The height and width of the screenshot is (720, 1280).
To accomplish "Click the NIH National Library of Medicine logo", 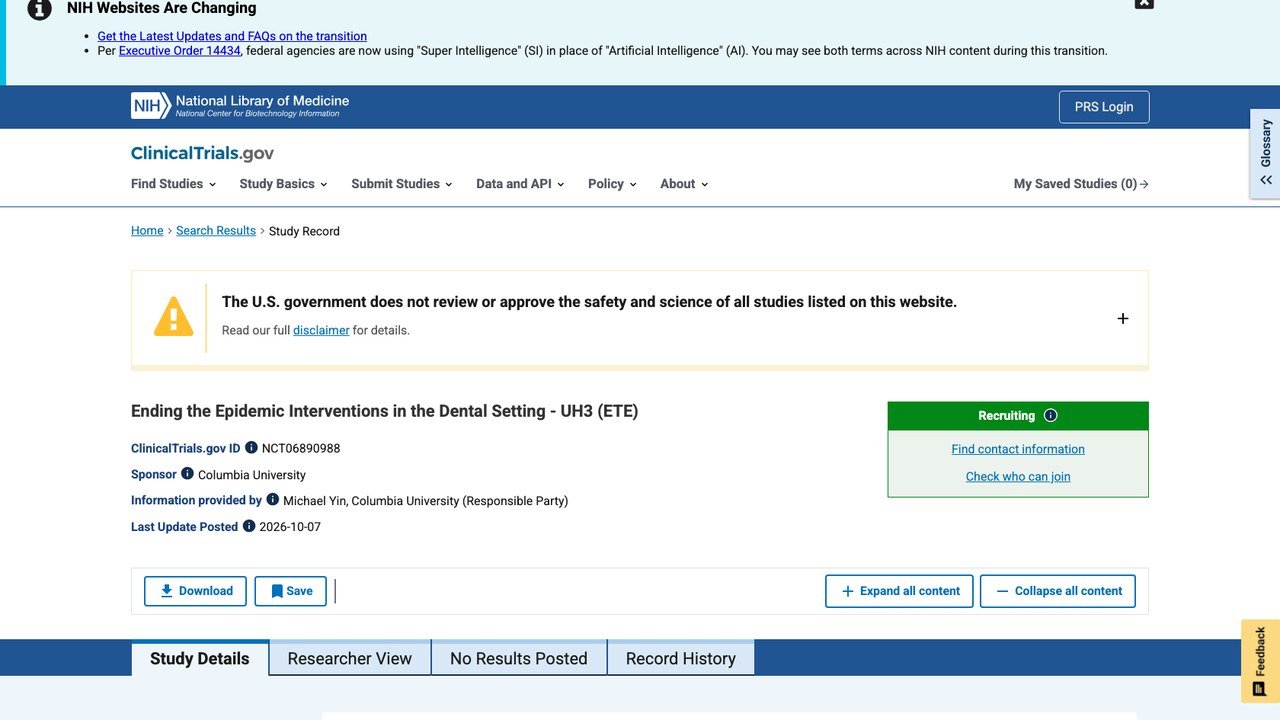I will 240,106.
